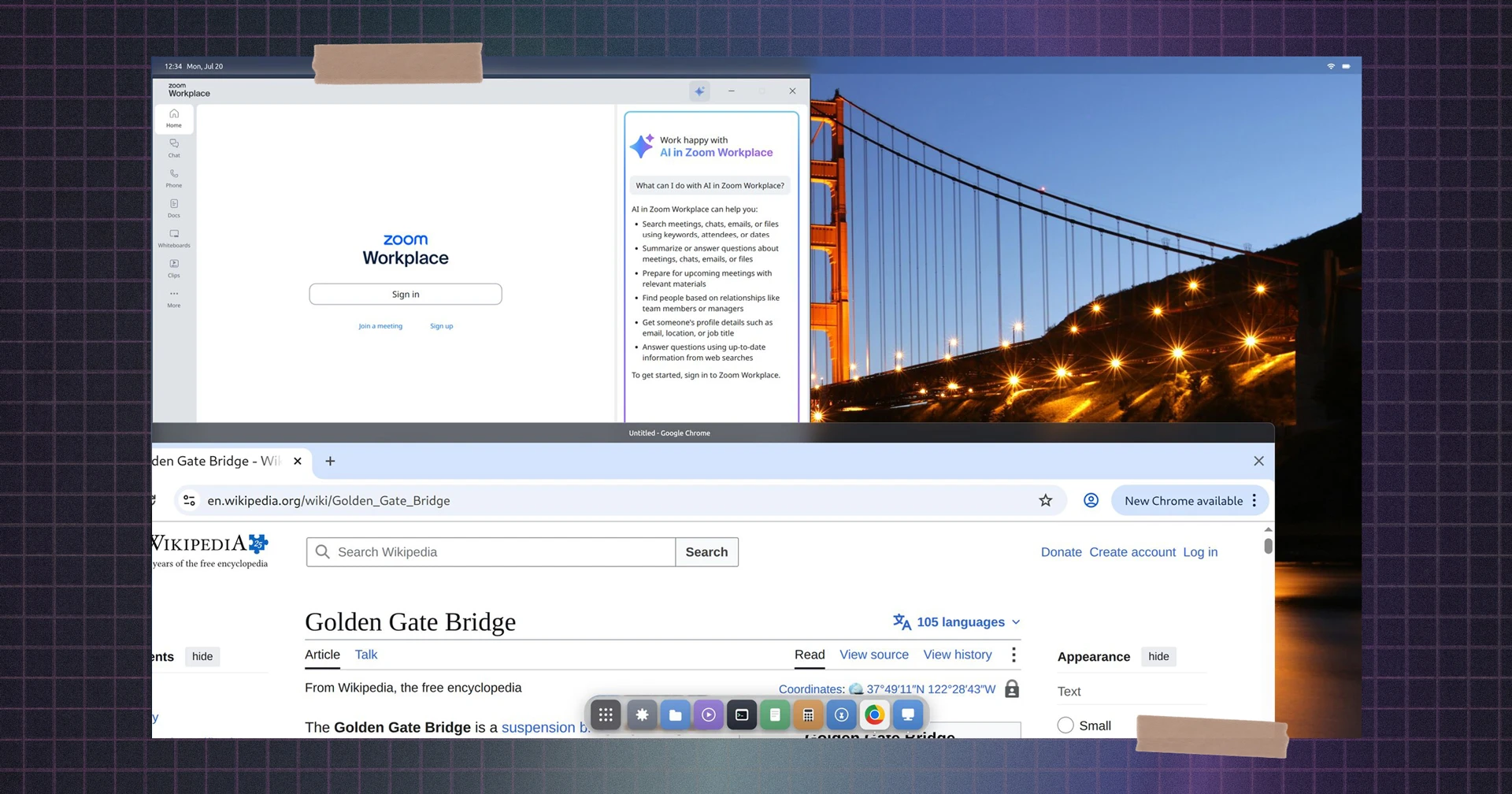Open the media player app from dock
1512x794 pixels.
tap(709, 714)
